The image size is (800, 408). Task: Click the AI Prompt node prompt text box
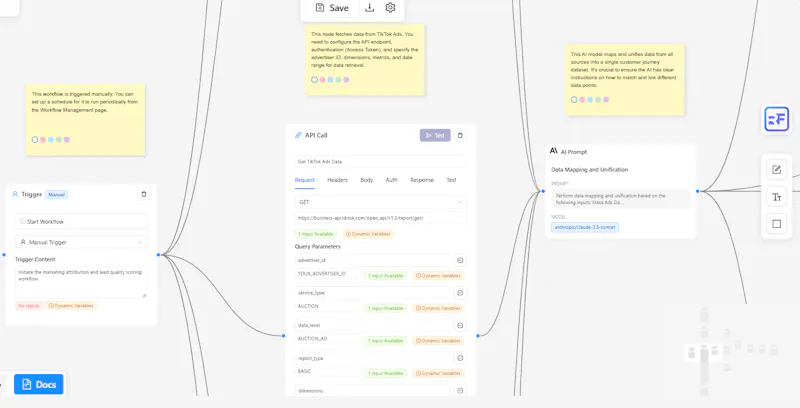pos(620,199)
